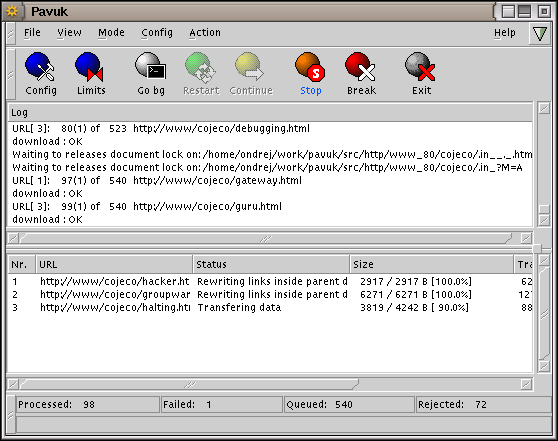The height and width of the screenshot is (441, 558).
Task: Quit using the Exit toolbar icon
Action: click(x=421, y=74)
